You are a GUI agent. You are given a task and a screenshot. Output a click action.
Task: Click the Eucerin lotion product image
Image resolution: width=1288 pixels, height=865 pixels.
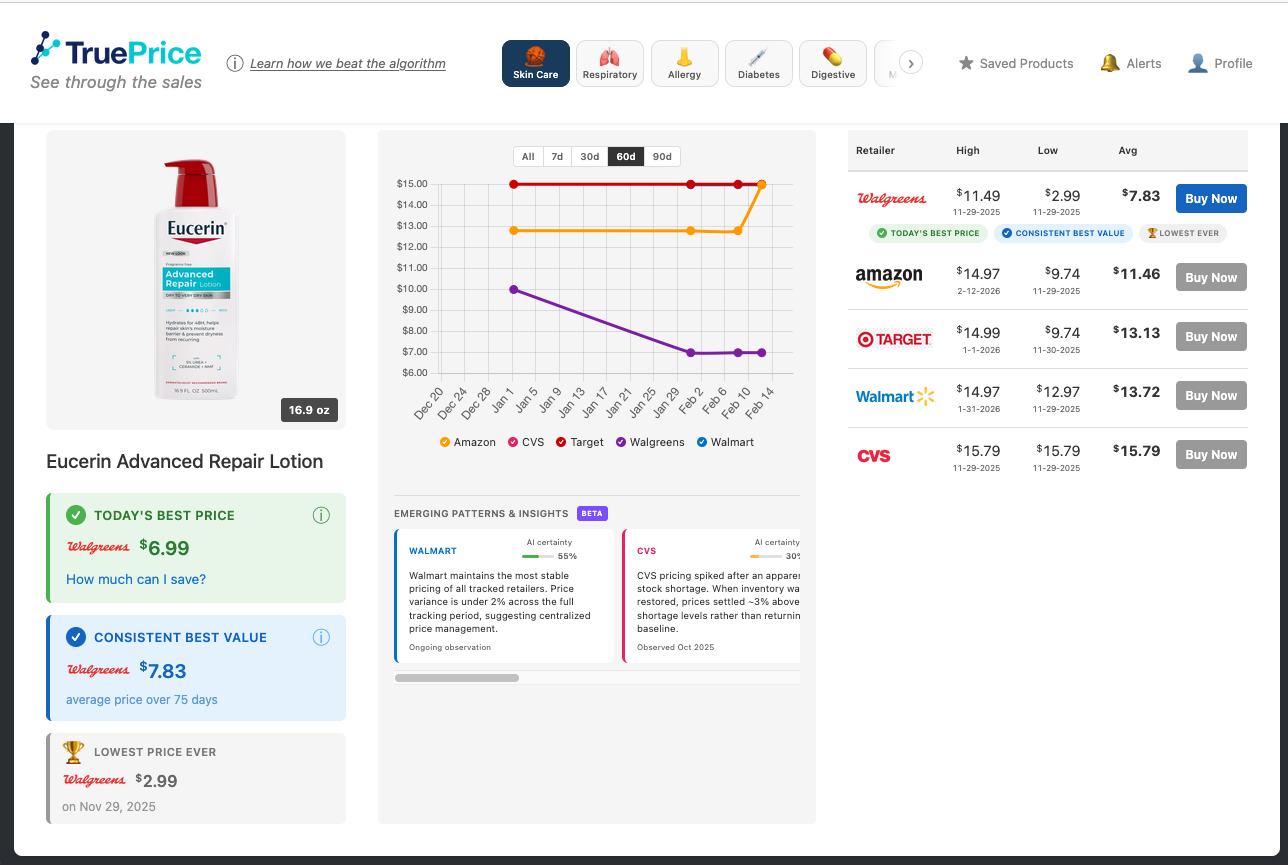pos(196,278)
